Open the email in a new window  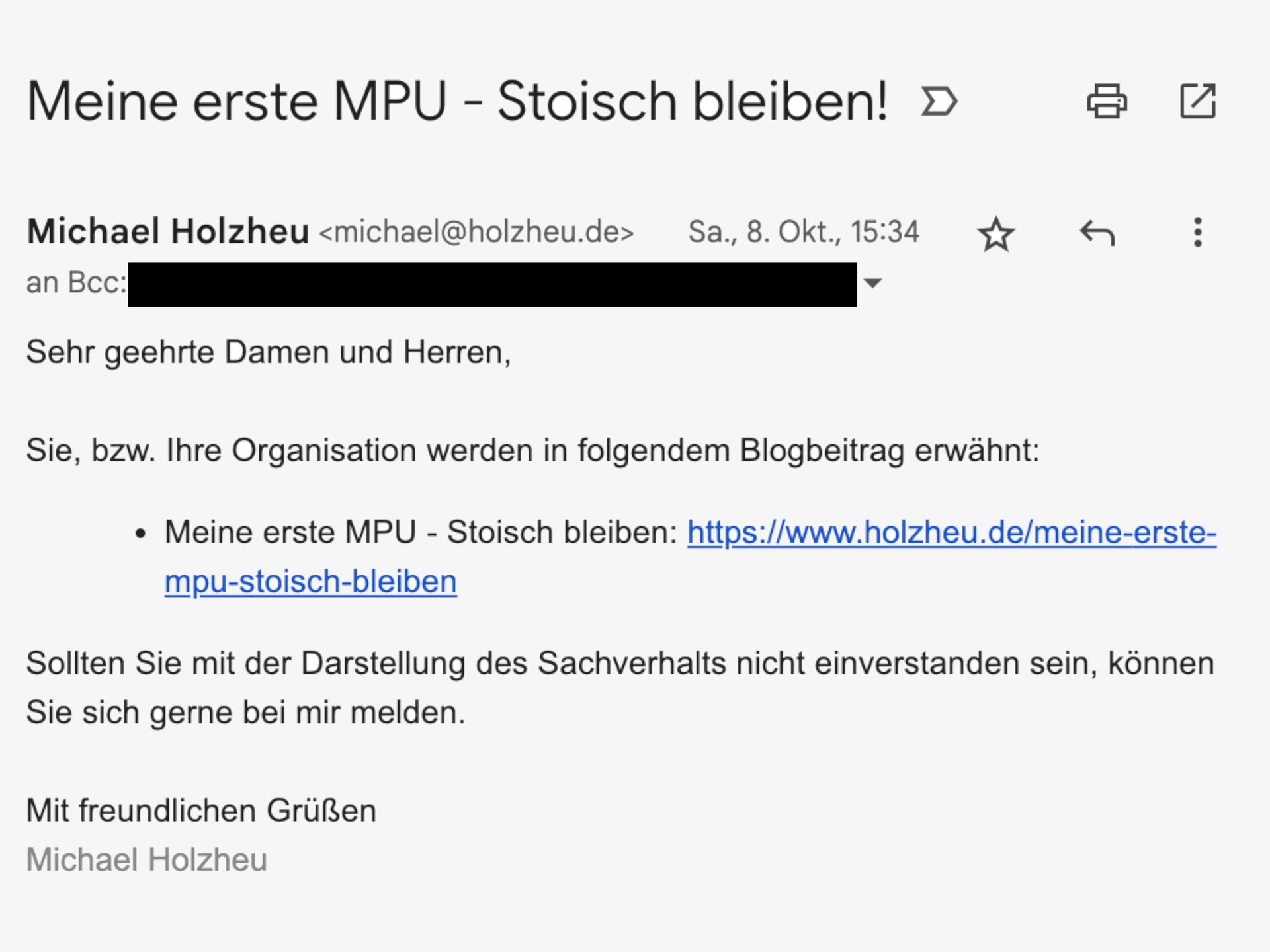point(1197,102)
